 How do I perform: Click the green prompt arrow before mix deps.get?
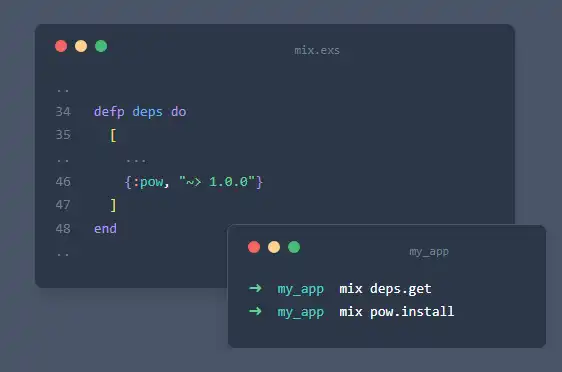click(x=255, y=288)
